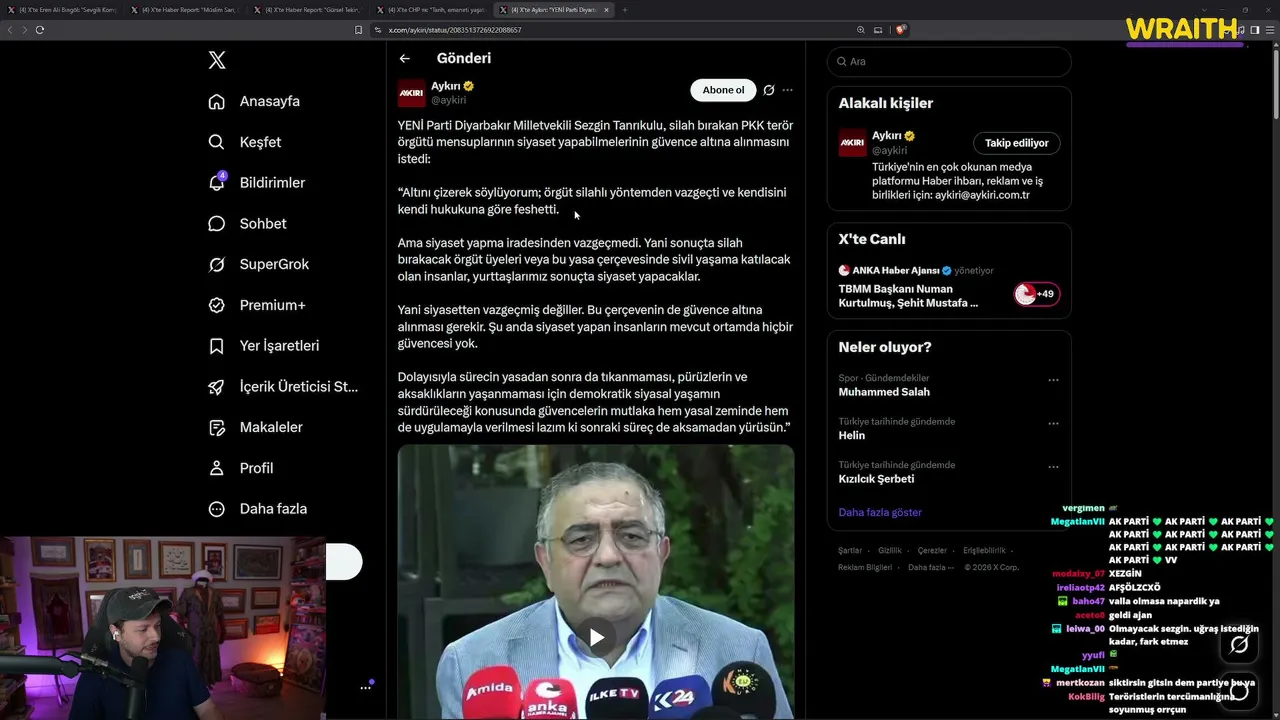Open options for Kızılcık Şerbeti trend
The image size is (1280, 720).
1053,466
